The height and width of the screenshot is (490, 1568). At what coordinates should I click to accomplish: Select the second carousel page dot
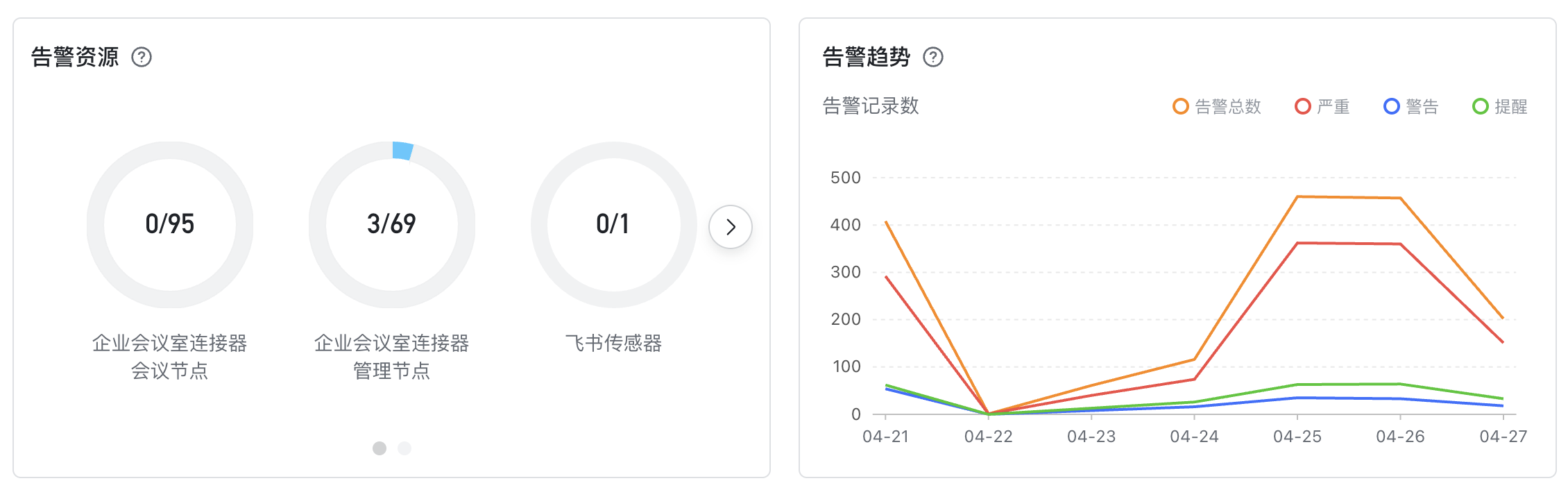tap(404, 448)
